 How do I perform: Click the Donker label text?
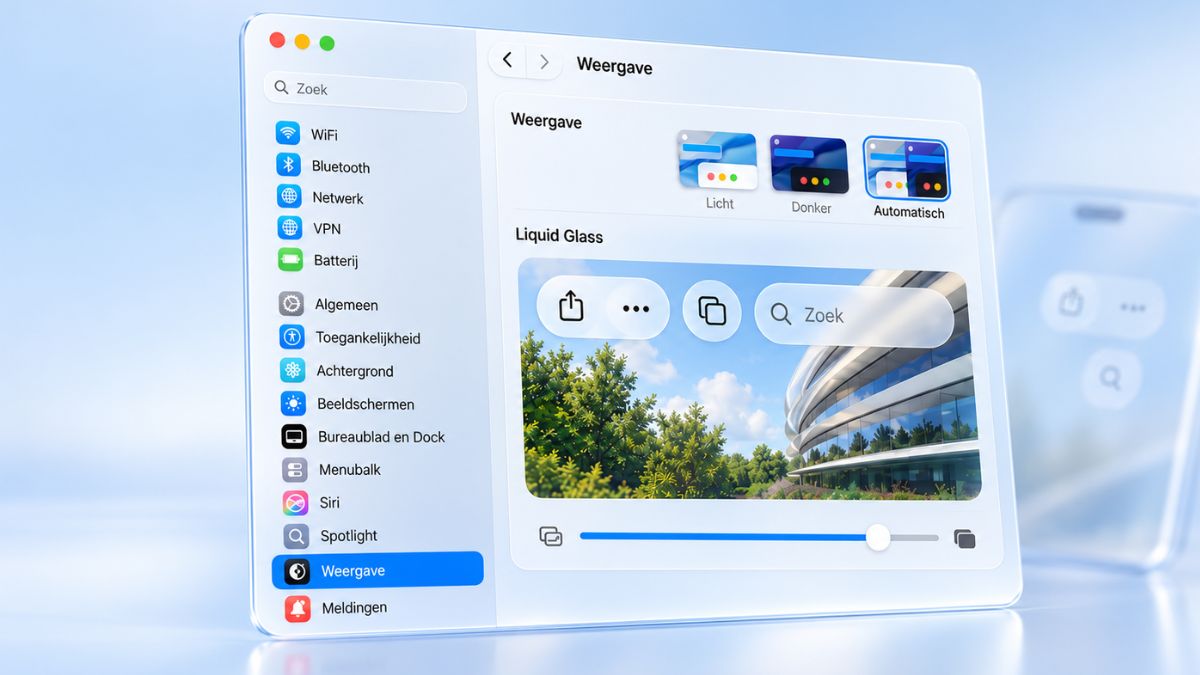click(811, 208)
